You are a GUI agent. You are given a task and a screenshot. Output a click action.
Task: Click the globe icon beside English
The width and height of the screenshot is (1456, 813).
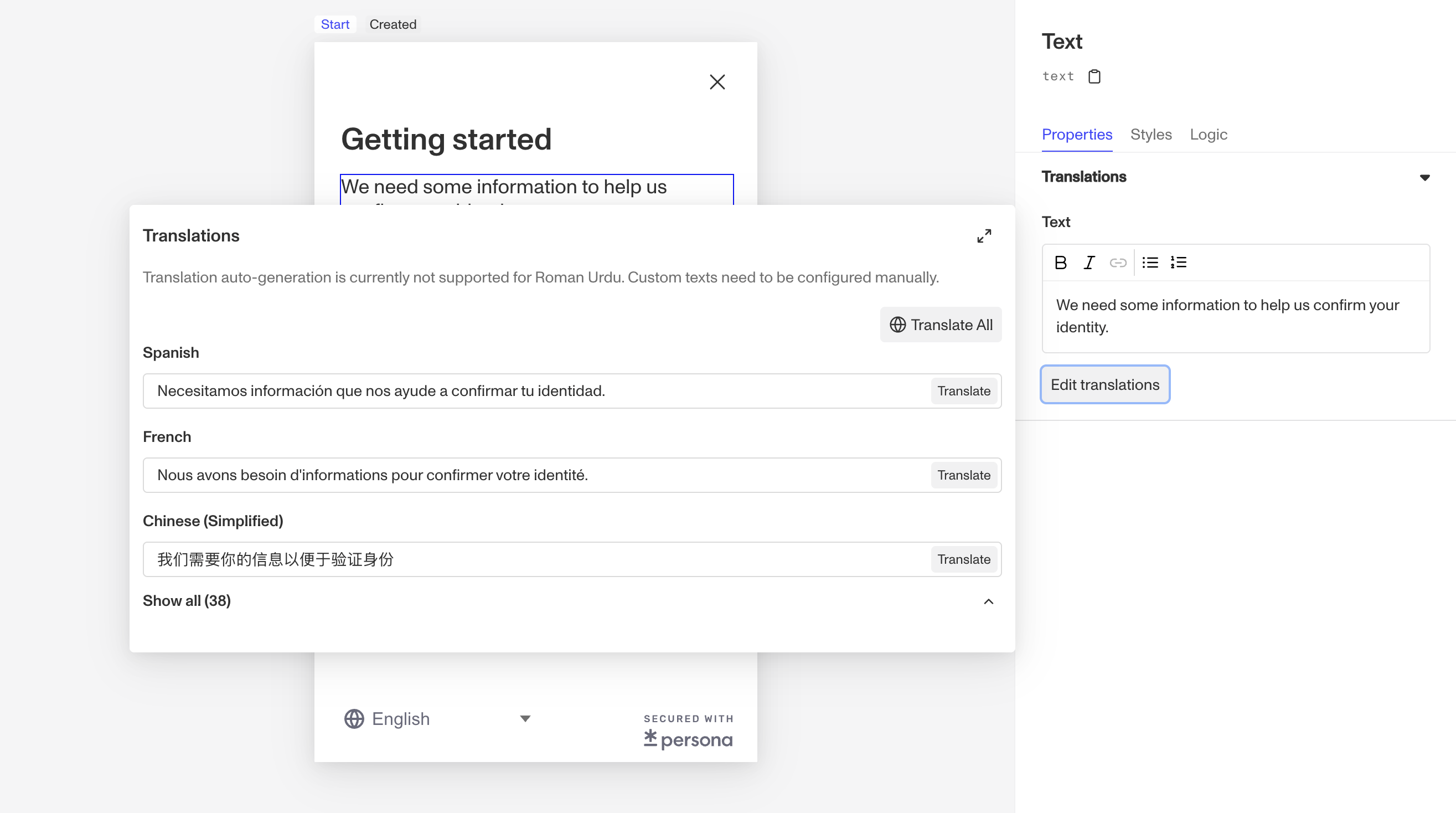[354, 719]
